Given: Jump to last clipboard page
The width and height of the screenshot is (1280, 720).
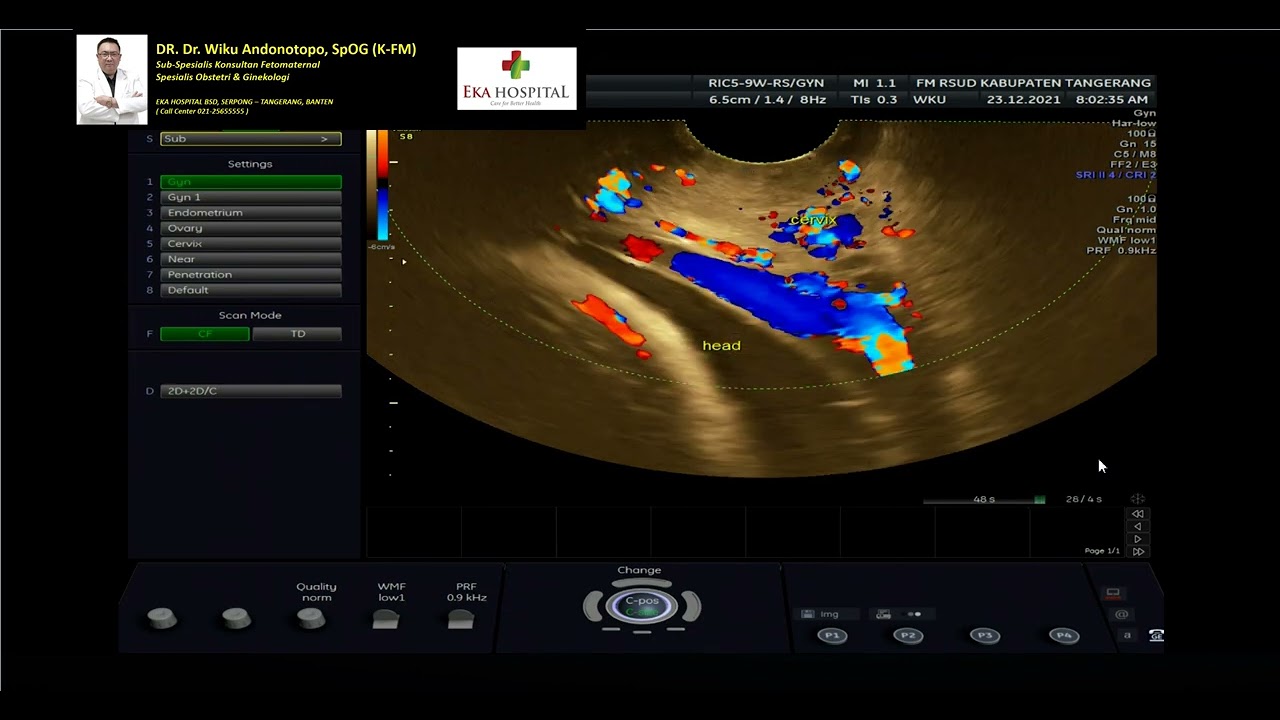Looking at the screenshot, I should (x=1137, y=552).
